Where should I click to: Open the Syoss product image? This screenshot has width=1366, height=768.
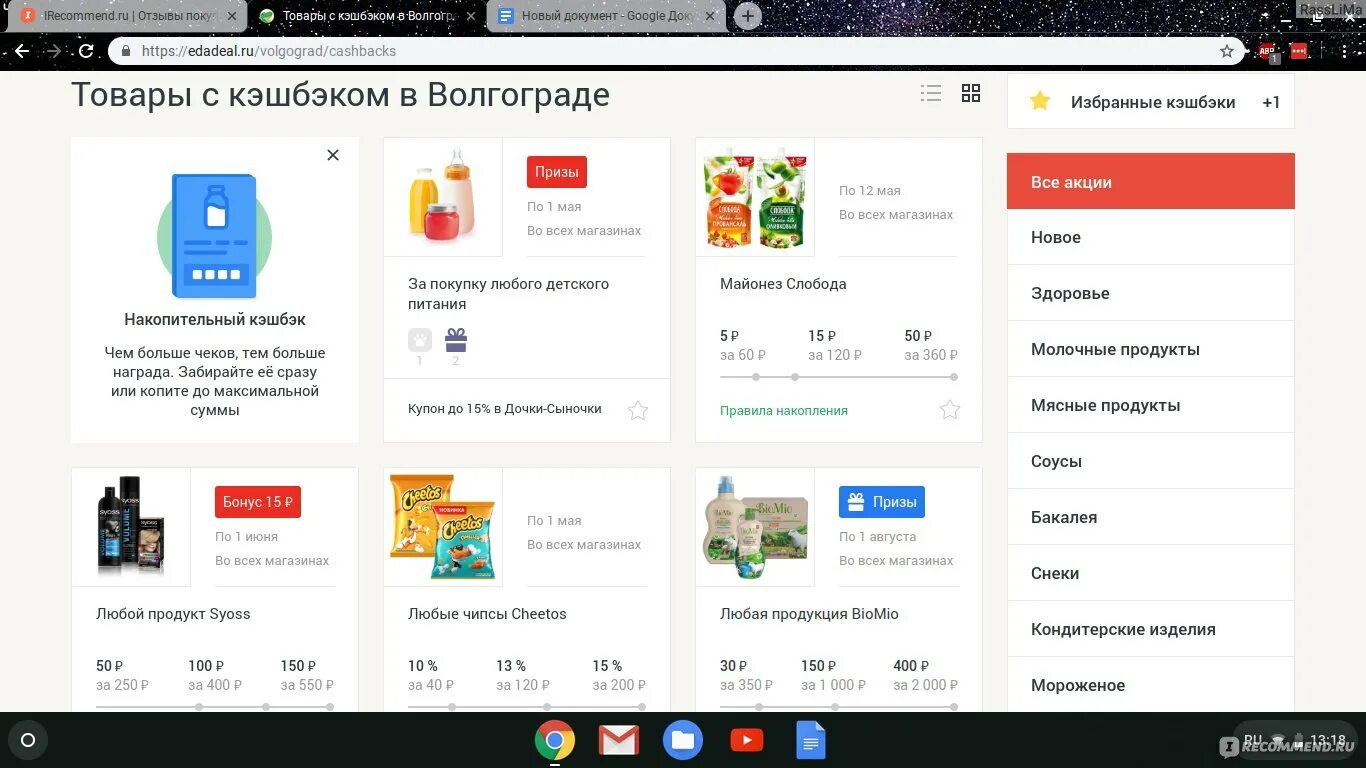point(131,527)
